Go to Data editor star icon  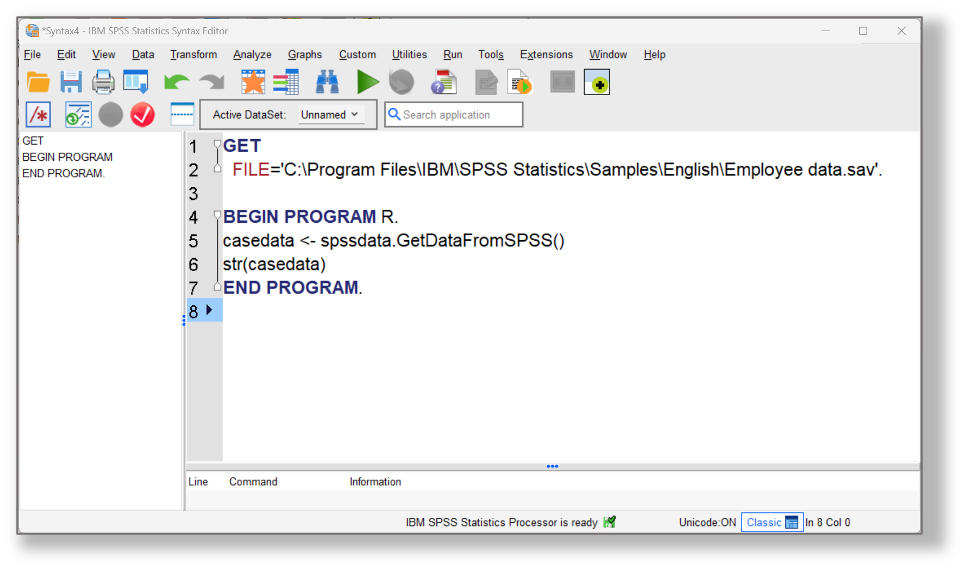(x=253, y=82)
